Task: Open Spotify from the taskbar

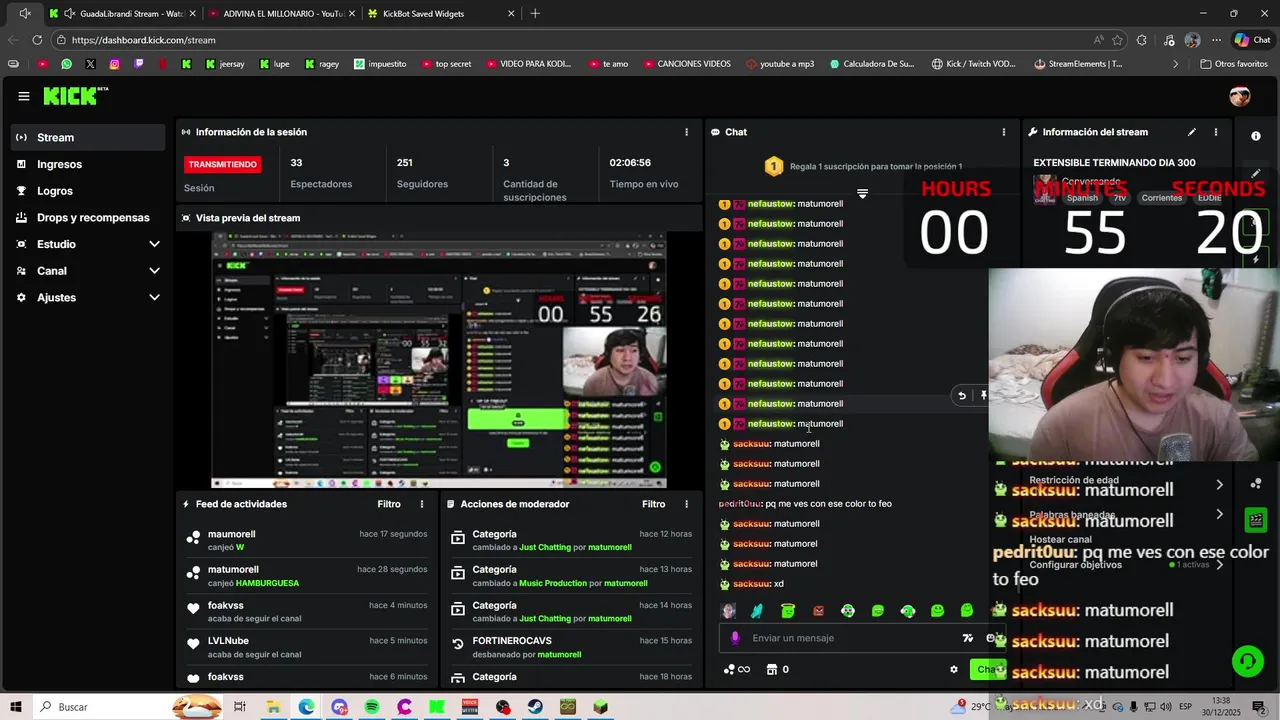Action: pos(372,707)
